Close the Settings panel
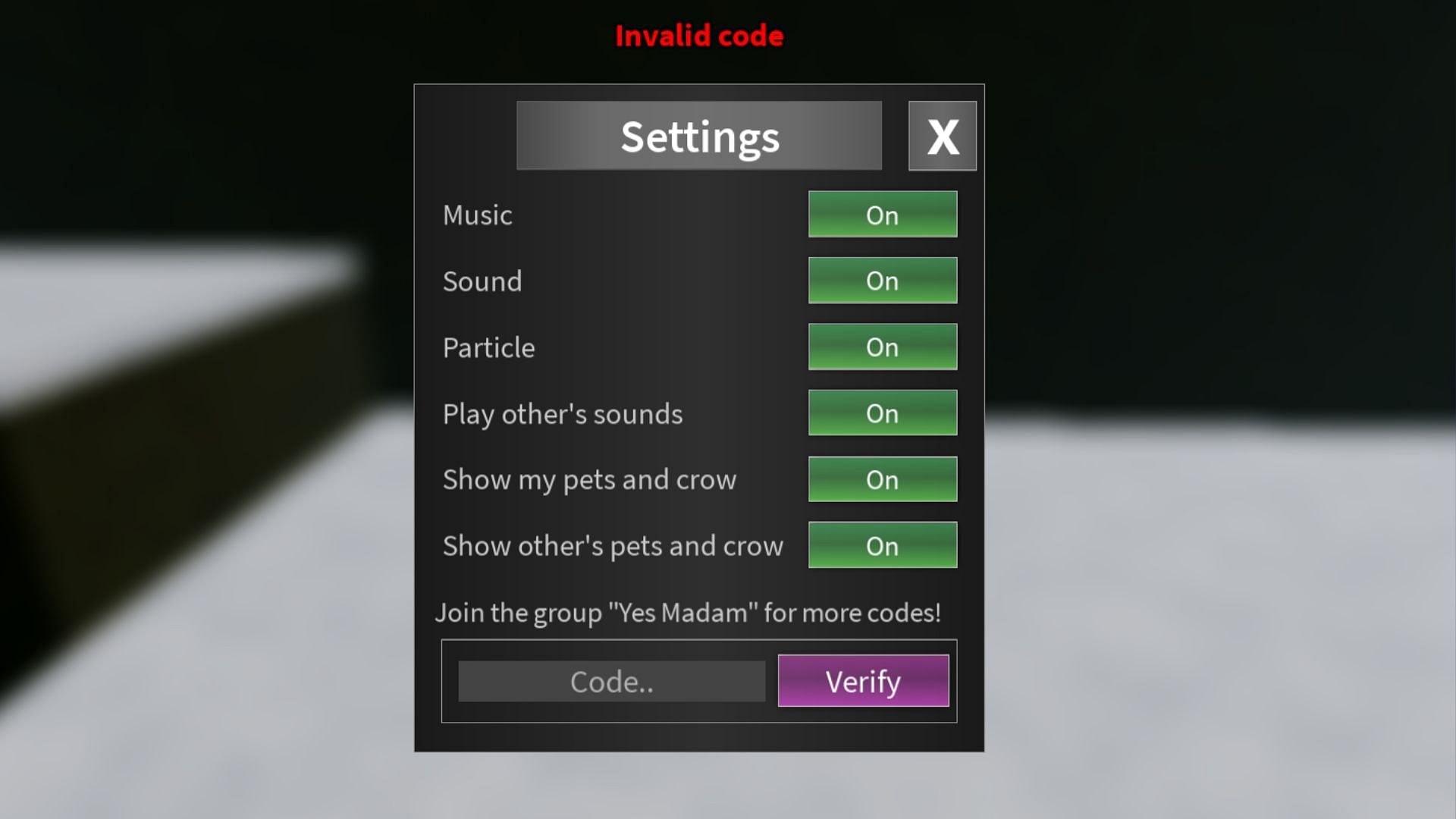 [942, 135]
